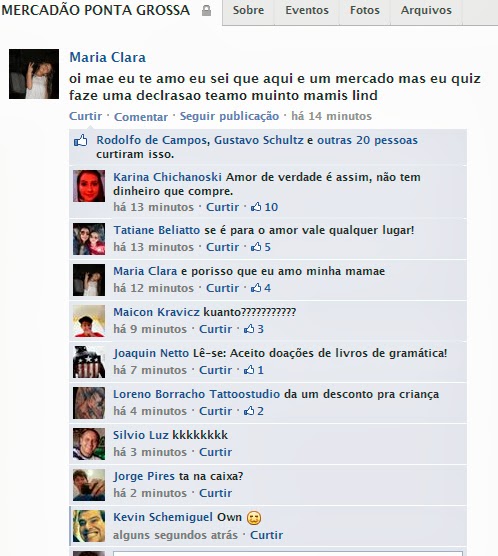Click like-count icon on Loreno Borracho Tattoostudio's comment
Image resolution: width=498 pixels, height=556 pixels.
249,411
